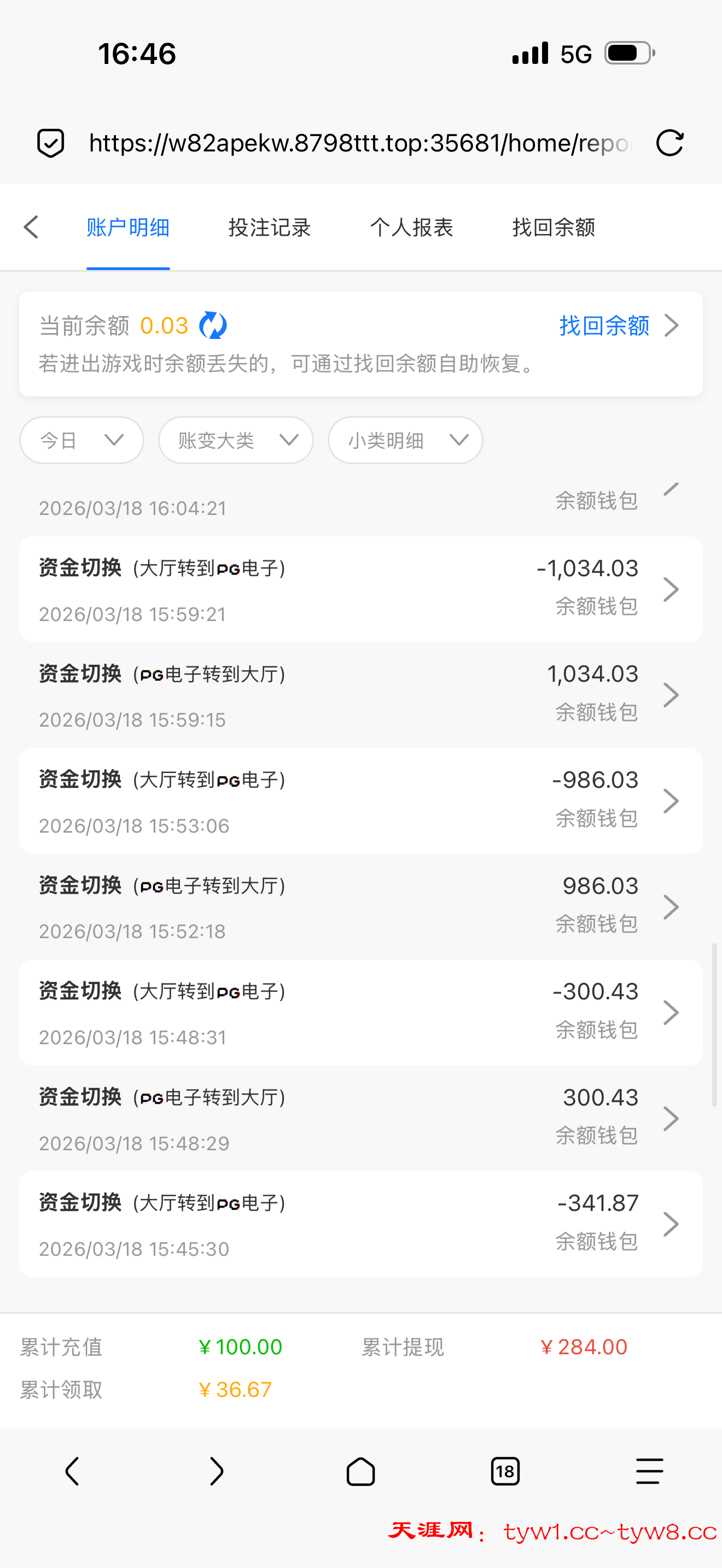Click the address bar URL field
Image resolution: width=722 pixels, height=1568 pixels.
(x=359, y=143)
